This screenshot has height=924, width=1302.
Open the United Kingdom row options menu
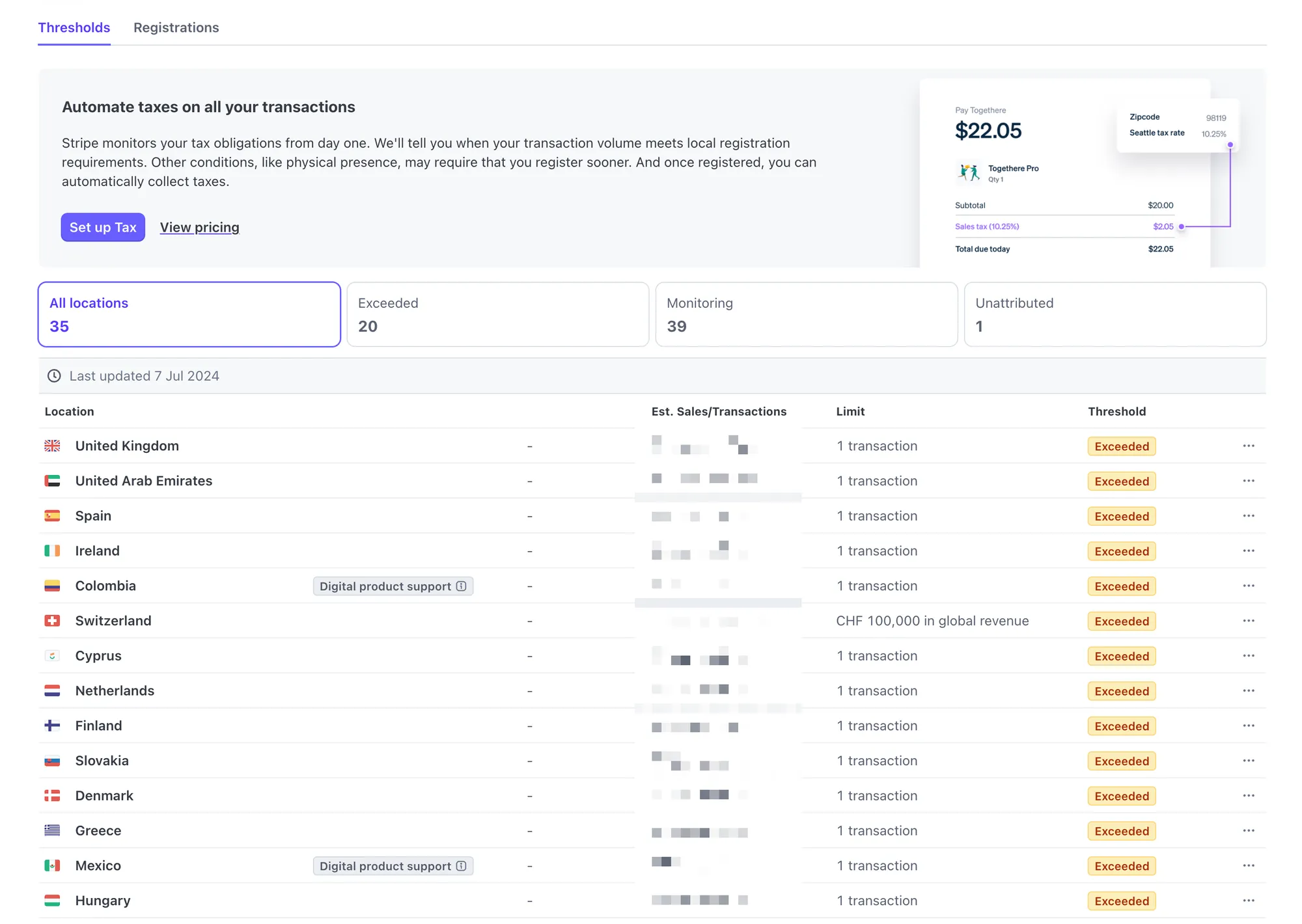[x=1248, y=446]
